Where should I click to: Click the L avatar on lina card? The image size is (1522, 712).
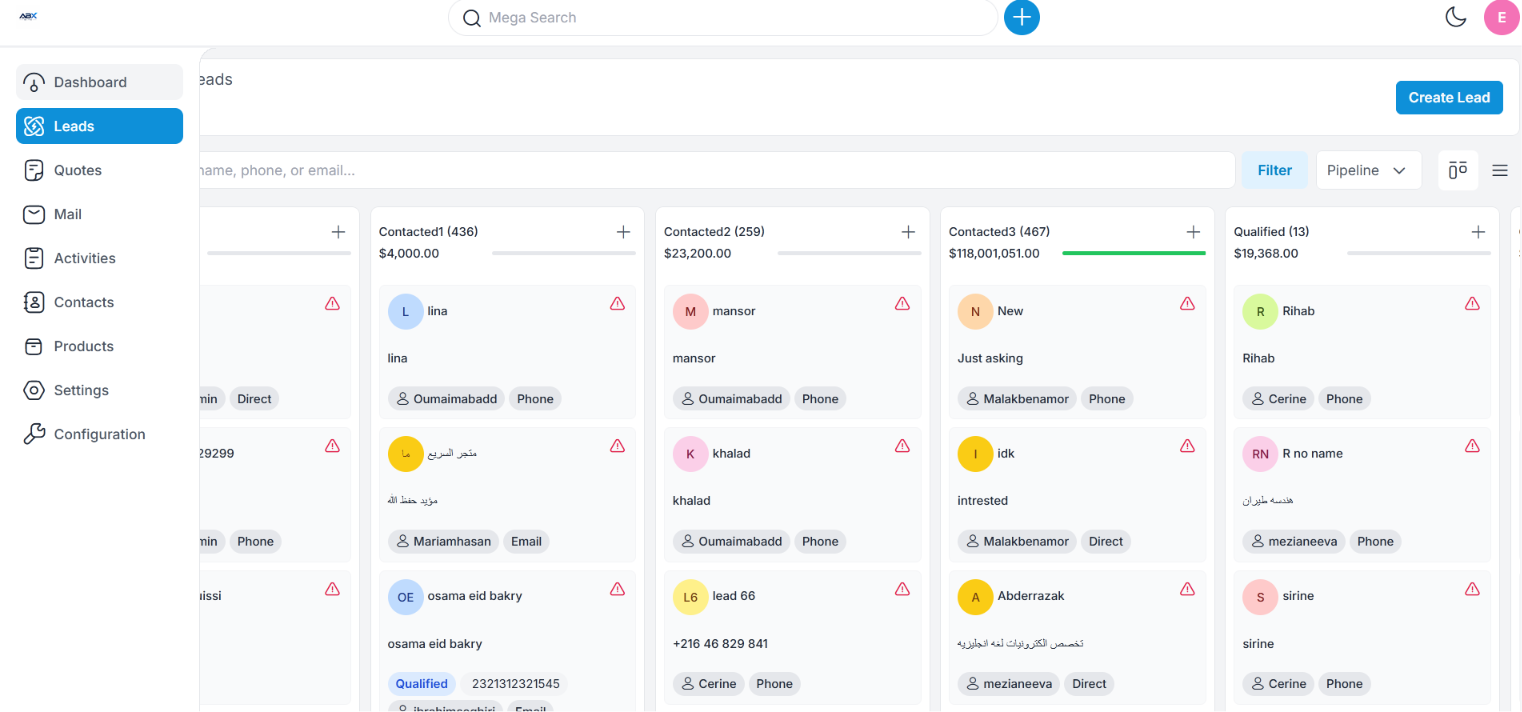click(x=405, y=311)
